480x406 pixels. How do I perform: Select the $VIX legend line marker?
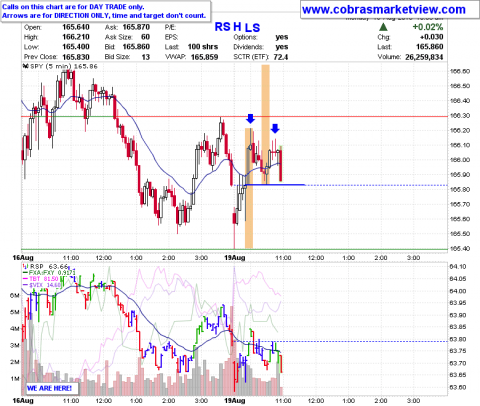pos(25,285)
